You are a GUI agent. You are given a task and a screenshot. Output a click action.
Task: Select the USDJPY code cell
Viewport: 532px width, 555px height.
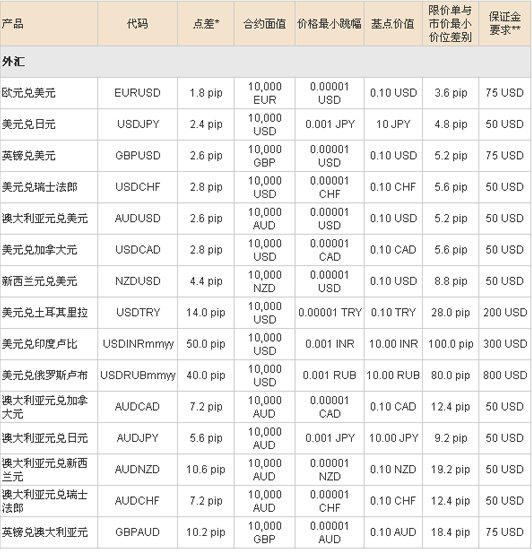coord(138,125)
